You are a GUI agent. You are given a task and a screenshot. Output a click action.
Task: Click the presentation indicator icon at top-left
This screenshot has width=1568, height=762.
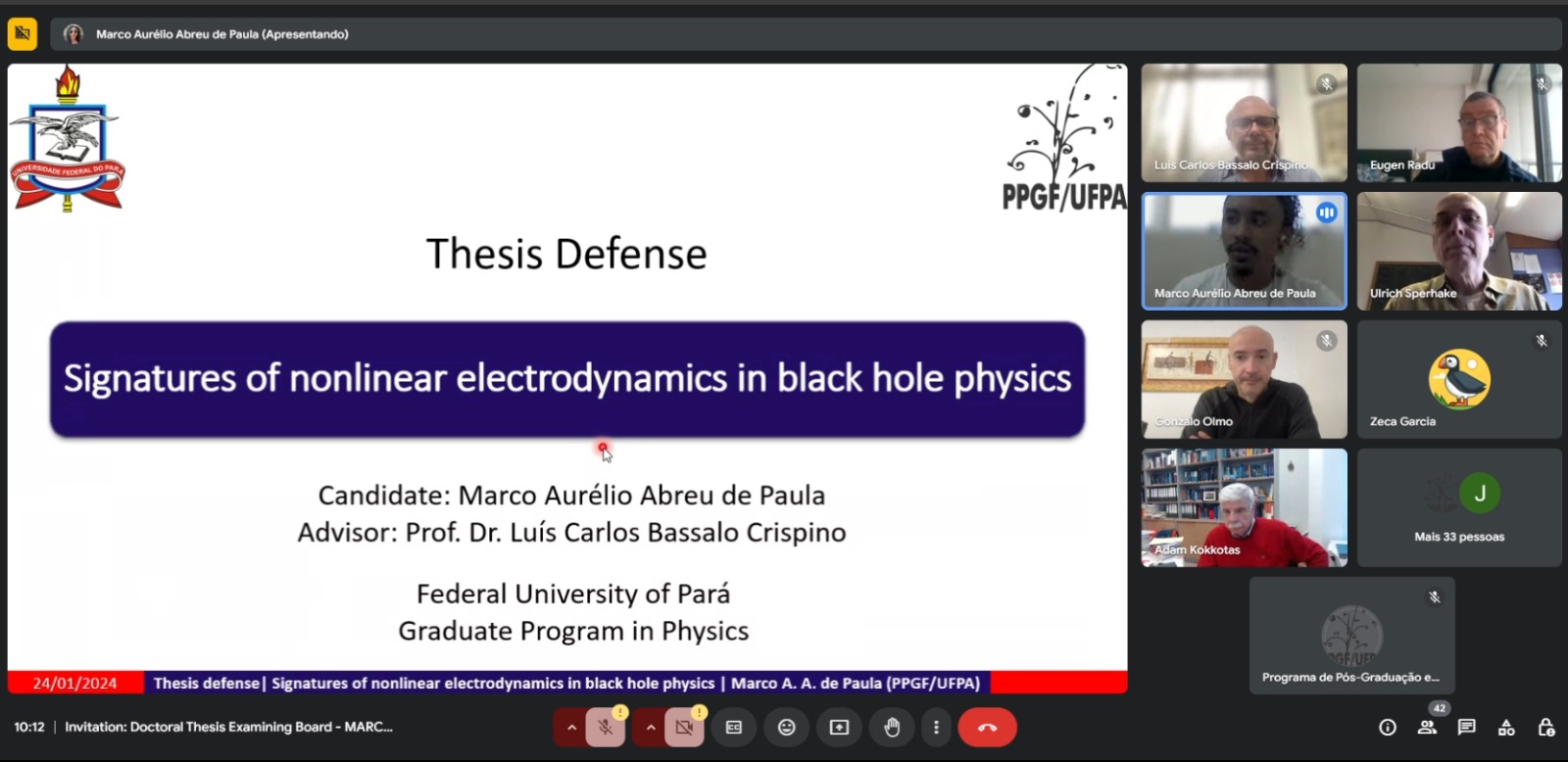(x=23, y=34)
